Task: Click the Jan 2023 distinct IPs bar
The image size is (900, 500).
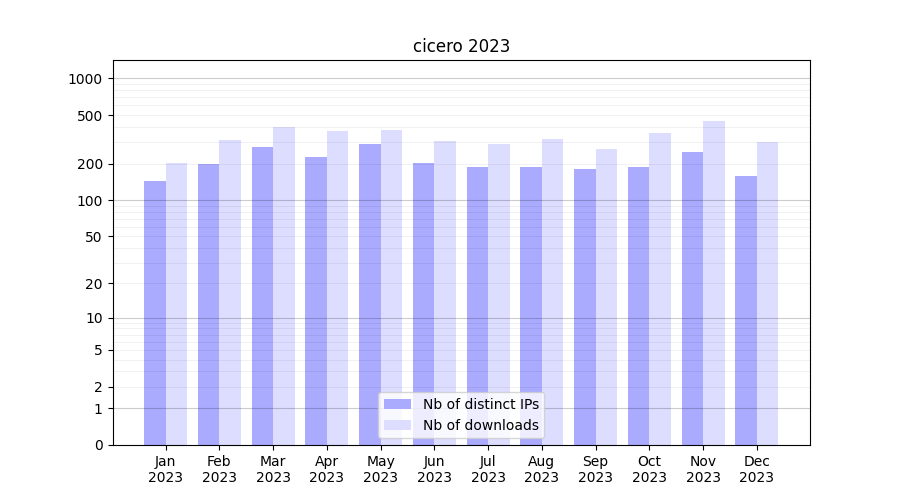Action: point(155,313)
